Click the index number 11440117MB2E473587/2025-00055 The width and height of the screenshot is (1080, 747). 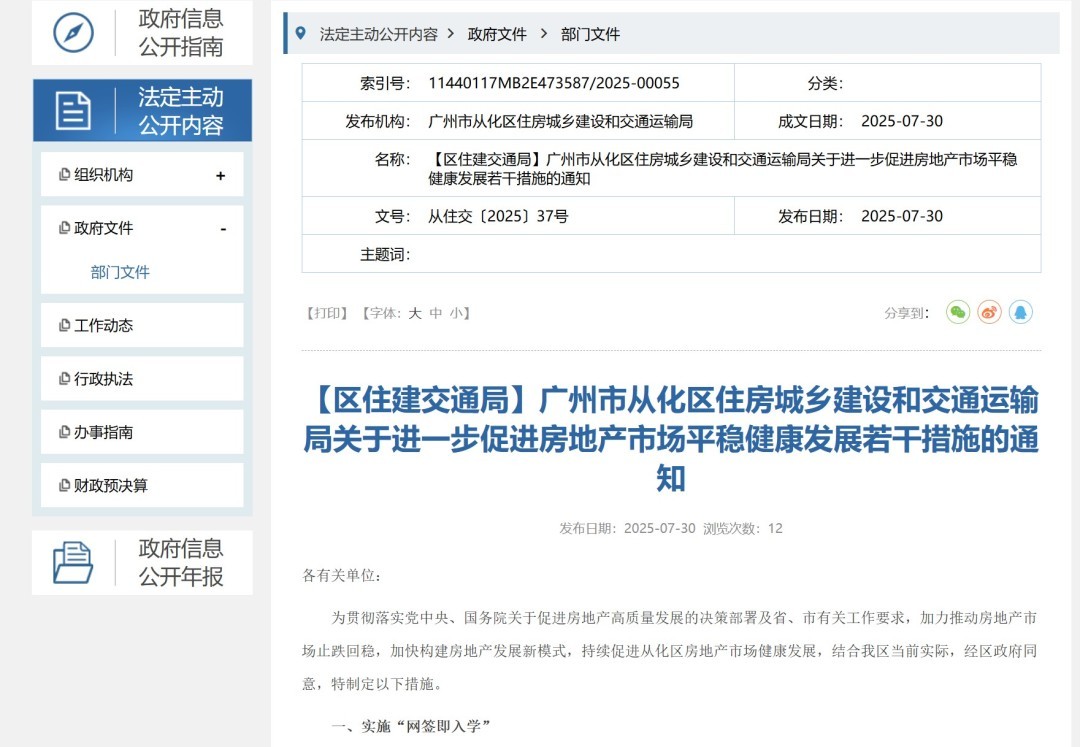554,83
